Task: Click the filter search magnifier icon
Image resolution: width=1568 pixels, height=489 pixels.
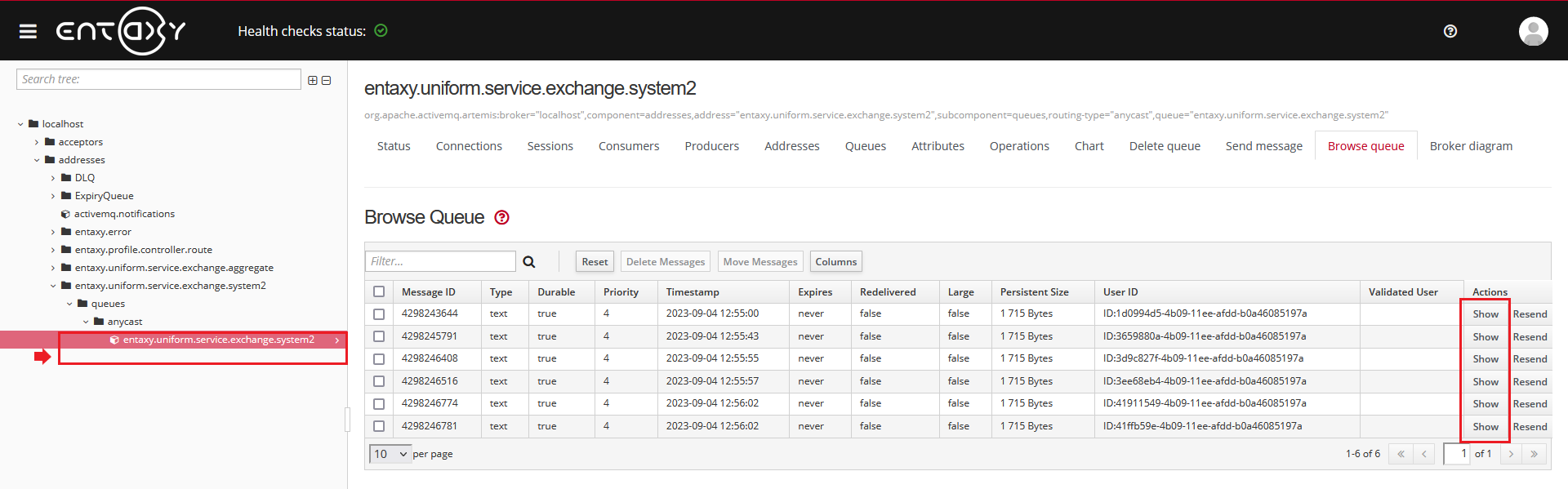Action: [529, 262]
